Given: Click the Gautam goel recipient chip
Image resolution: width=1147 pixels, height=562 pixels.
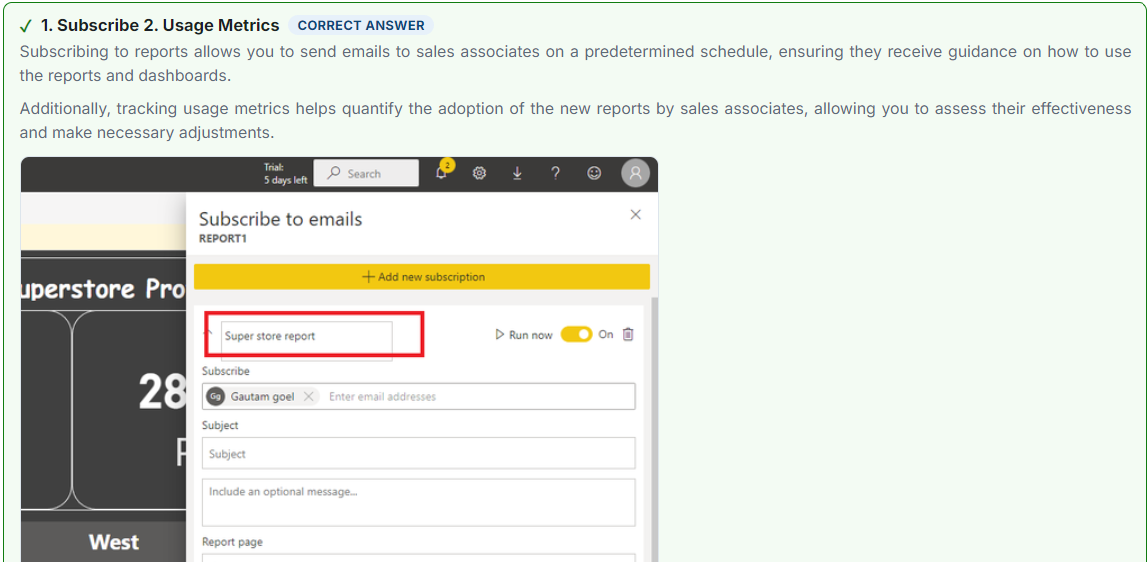Looking at the screenshot, I should (262, 397).
